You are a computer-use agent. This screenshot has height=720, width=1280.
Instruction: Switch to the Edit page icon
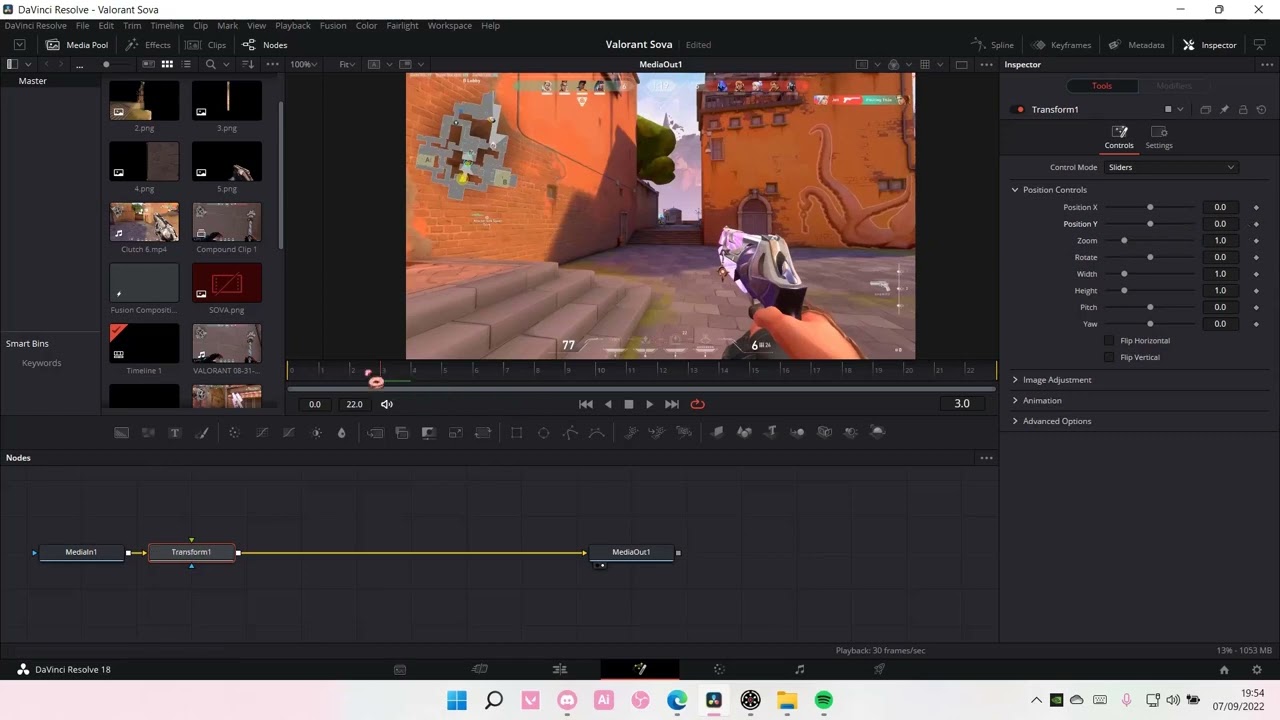click(x=560, y=669)
